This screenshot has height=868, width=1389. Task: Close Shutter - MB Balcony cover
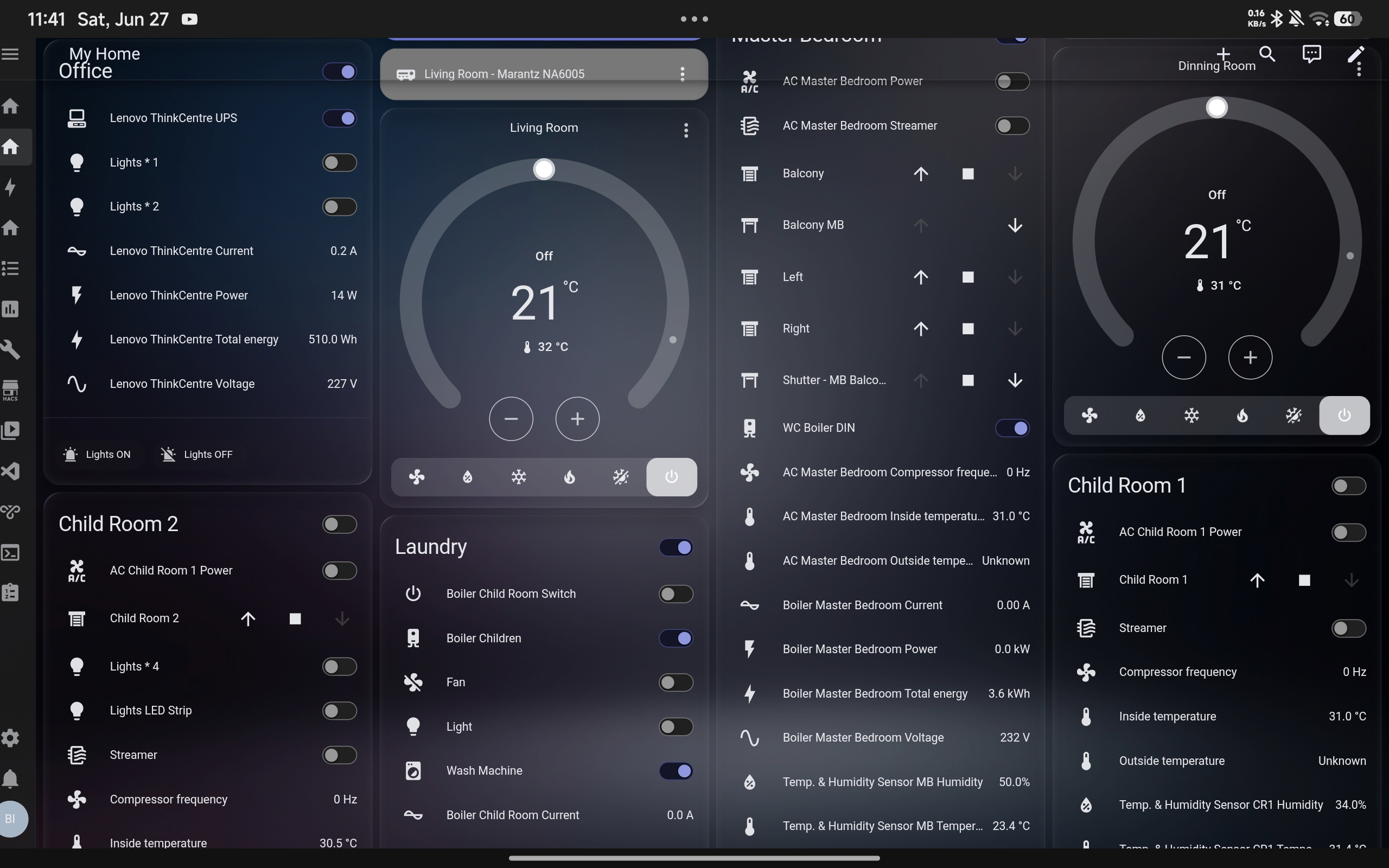(1015, 380)
